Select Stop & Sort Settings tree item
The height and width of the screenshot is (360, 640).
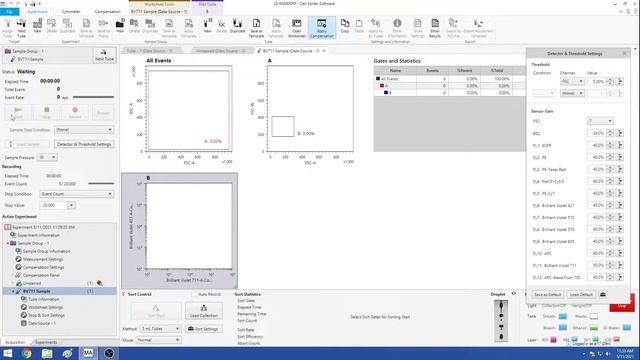point(46,316)
